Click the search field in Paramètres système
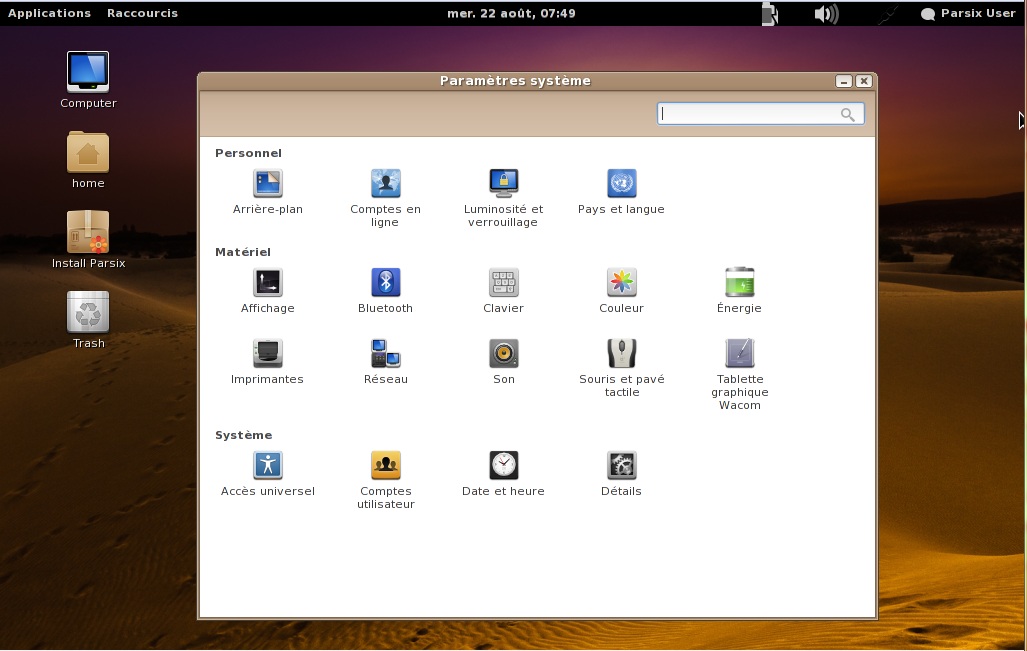This screenshot has height=651, width=1027. (x=760, y=114)
